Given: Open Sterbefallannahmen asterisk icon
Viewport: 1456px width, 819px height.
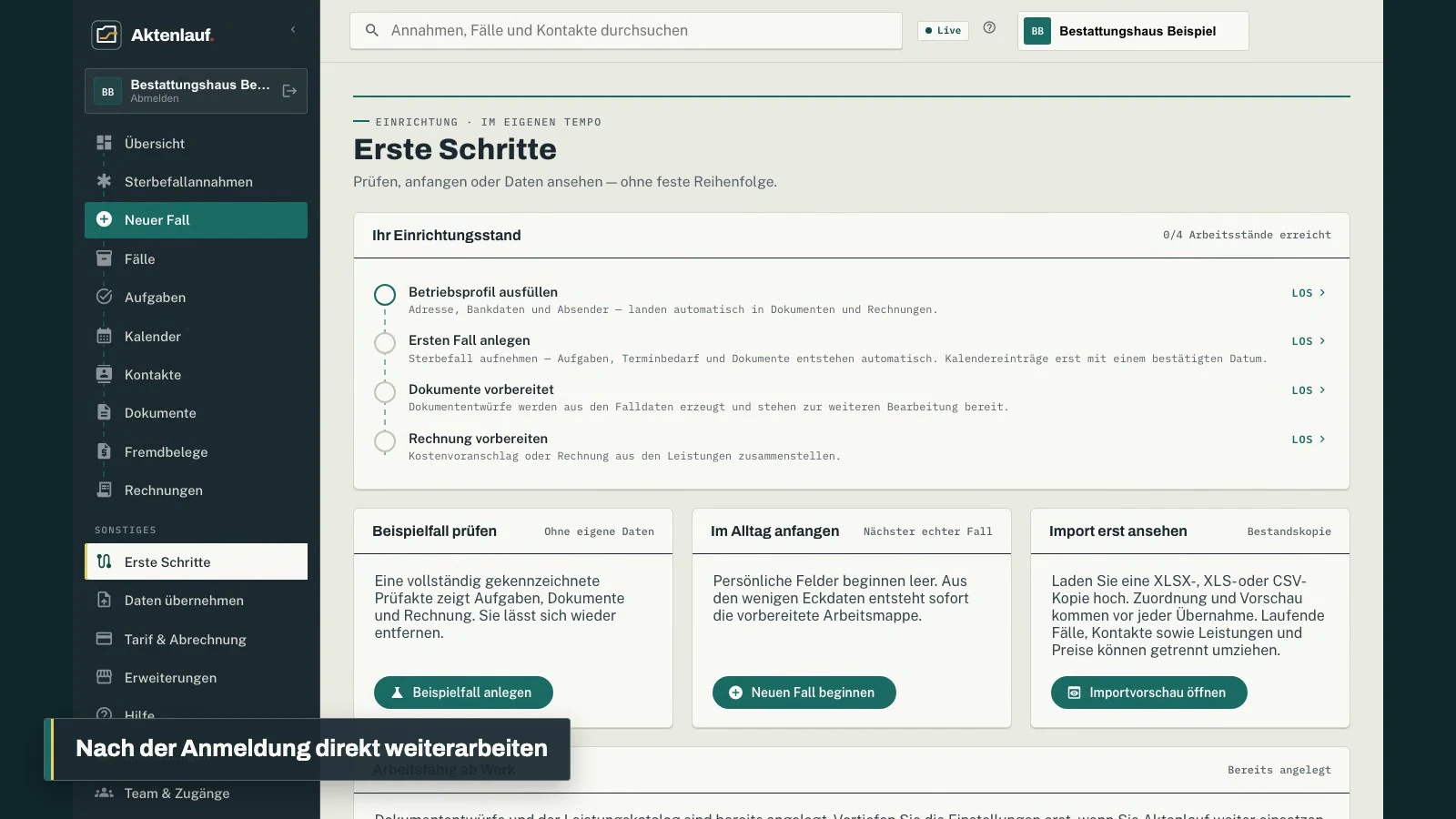Looking at the screenshot, I should tap(104, 181).
